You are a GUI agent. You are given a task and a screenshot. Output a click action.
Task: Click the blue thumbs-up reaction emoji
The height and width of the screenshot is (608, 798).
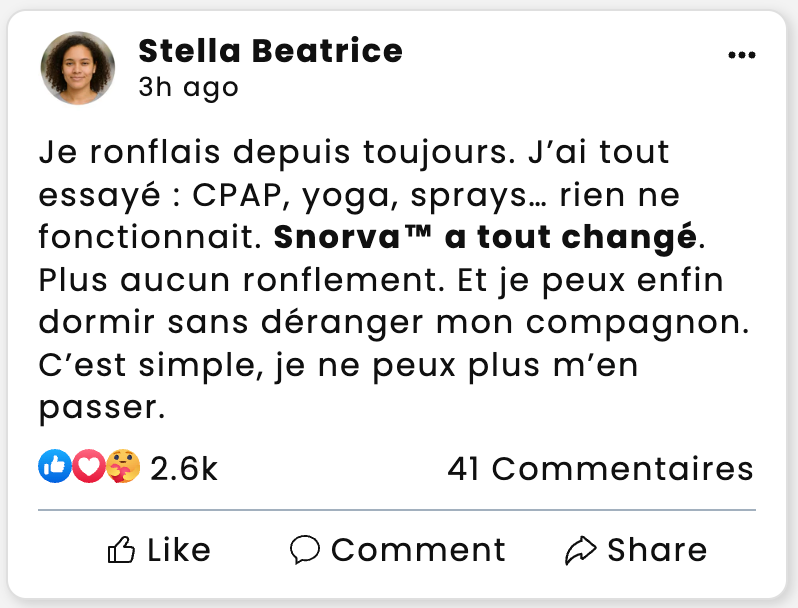(55, 466)
